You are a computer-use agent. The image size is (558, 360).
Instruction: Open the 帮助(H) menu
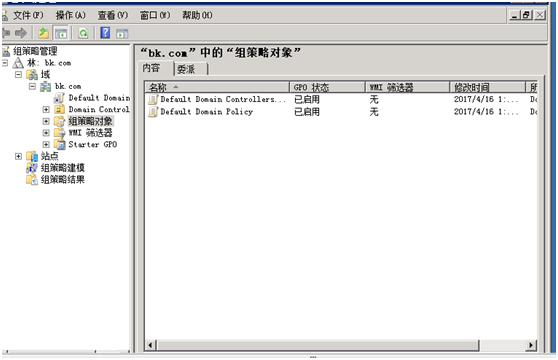[x=197, y=15]
